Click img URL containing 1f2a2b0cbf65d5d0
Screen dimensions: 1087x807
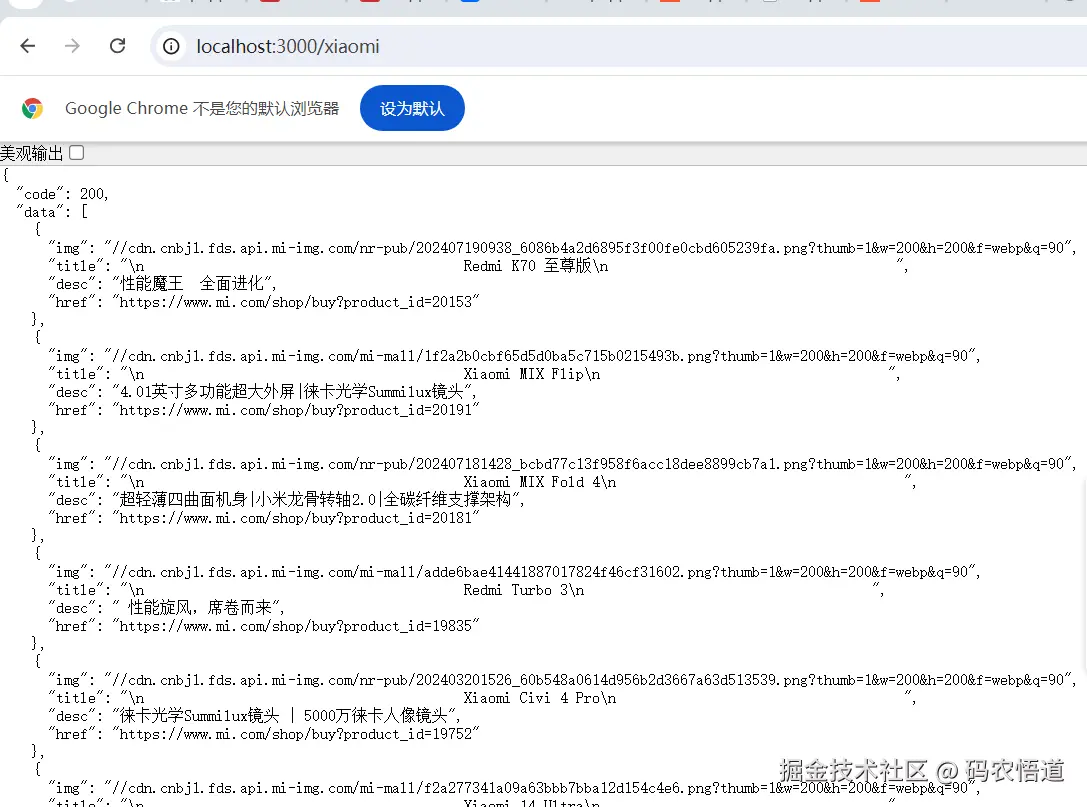coord(541,356)
